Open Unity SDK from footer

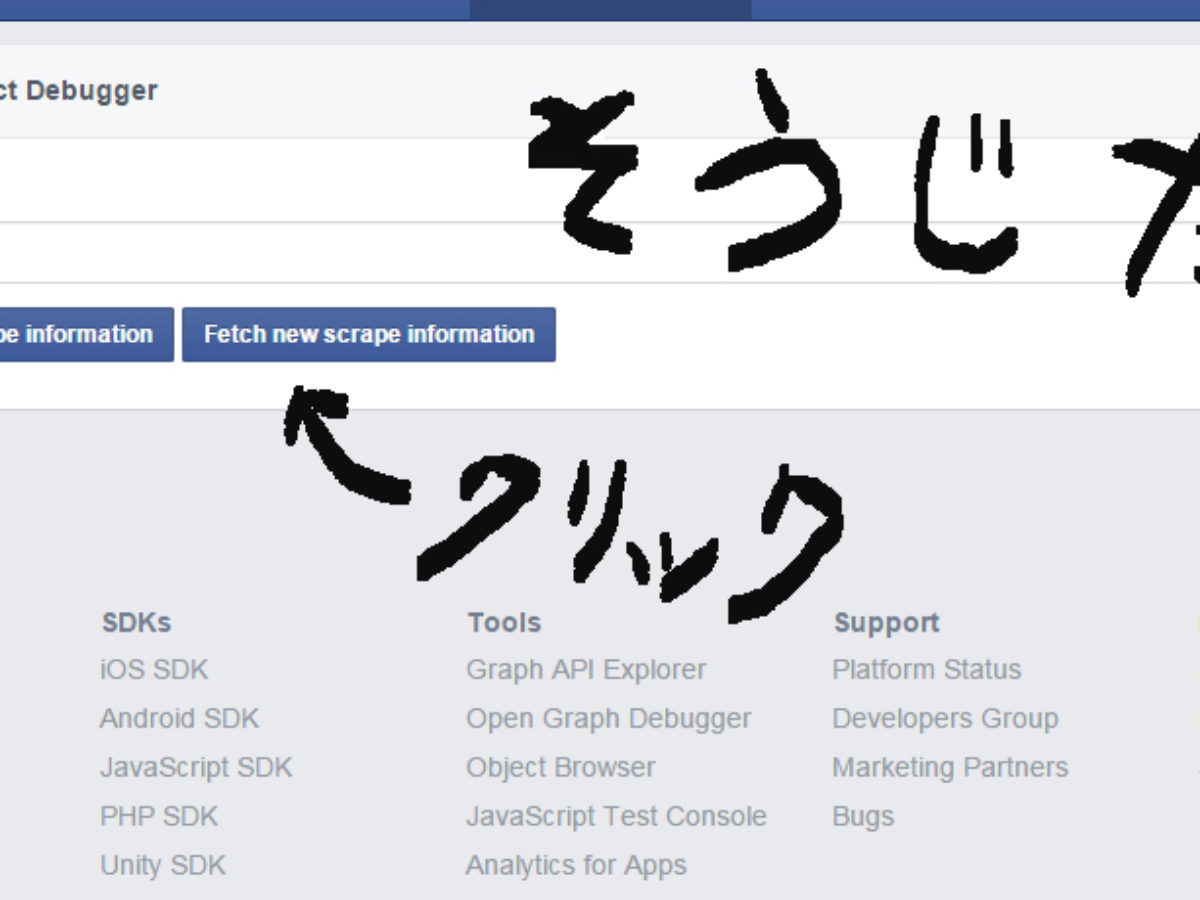pyautogui.click(x=163, y=865)
